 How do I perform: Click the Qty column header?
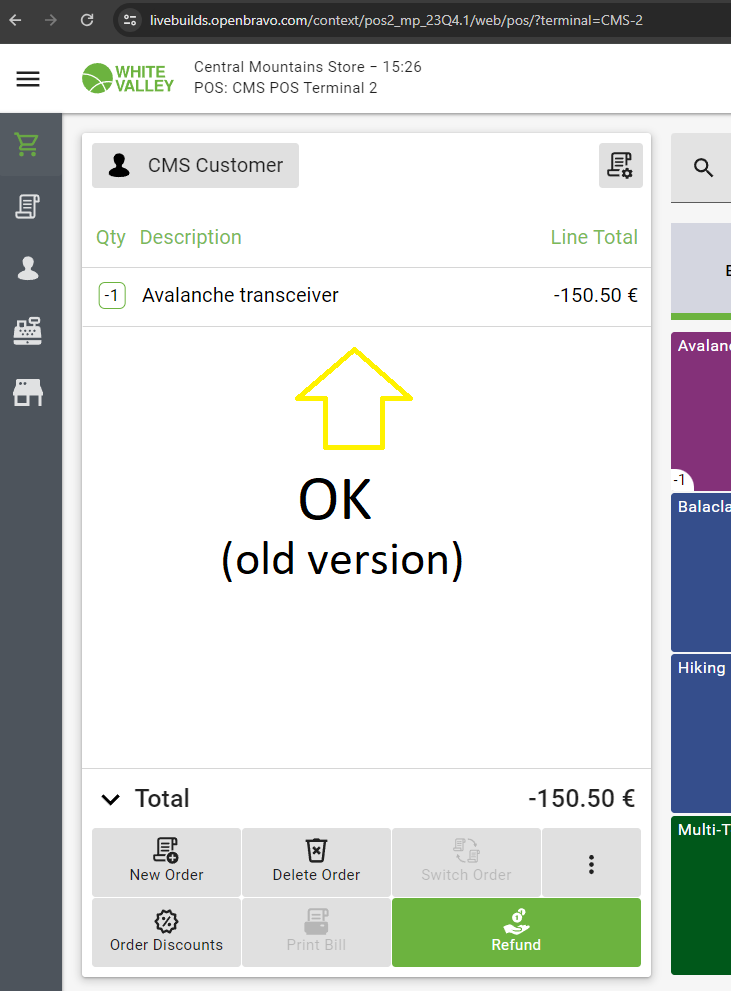(x=111, y=238)
